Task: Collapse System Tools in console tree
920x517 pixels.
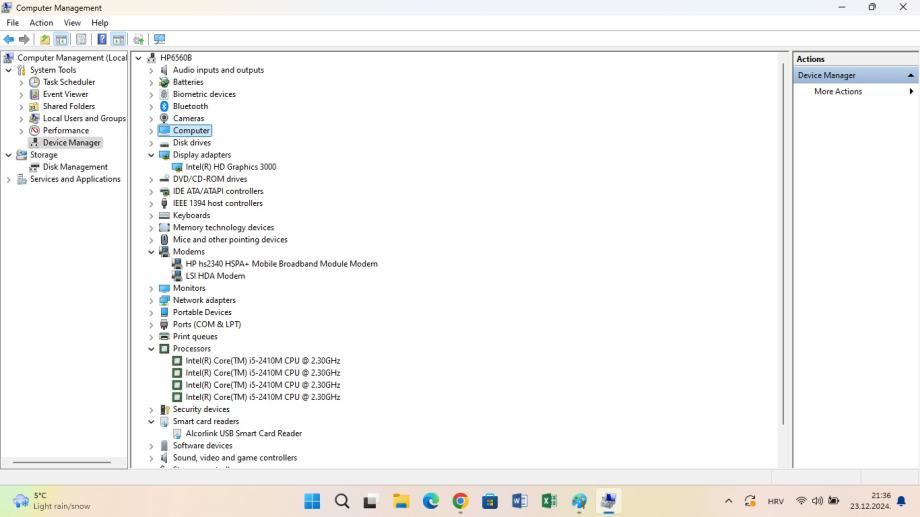Action: 9,70
